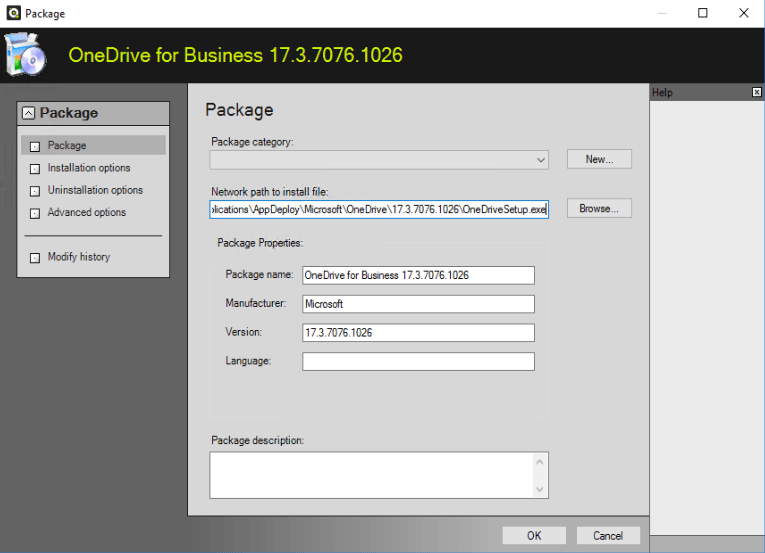Click New... category button

pos(599,159)
